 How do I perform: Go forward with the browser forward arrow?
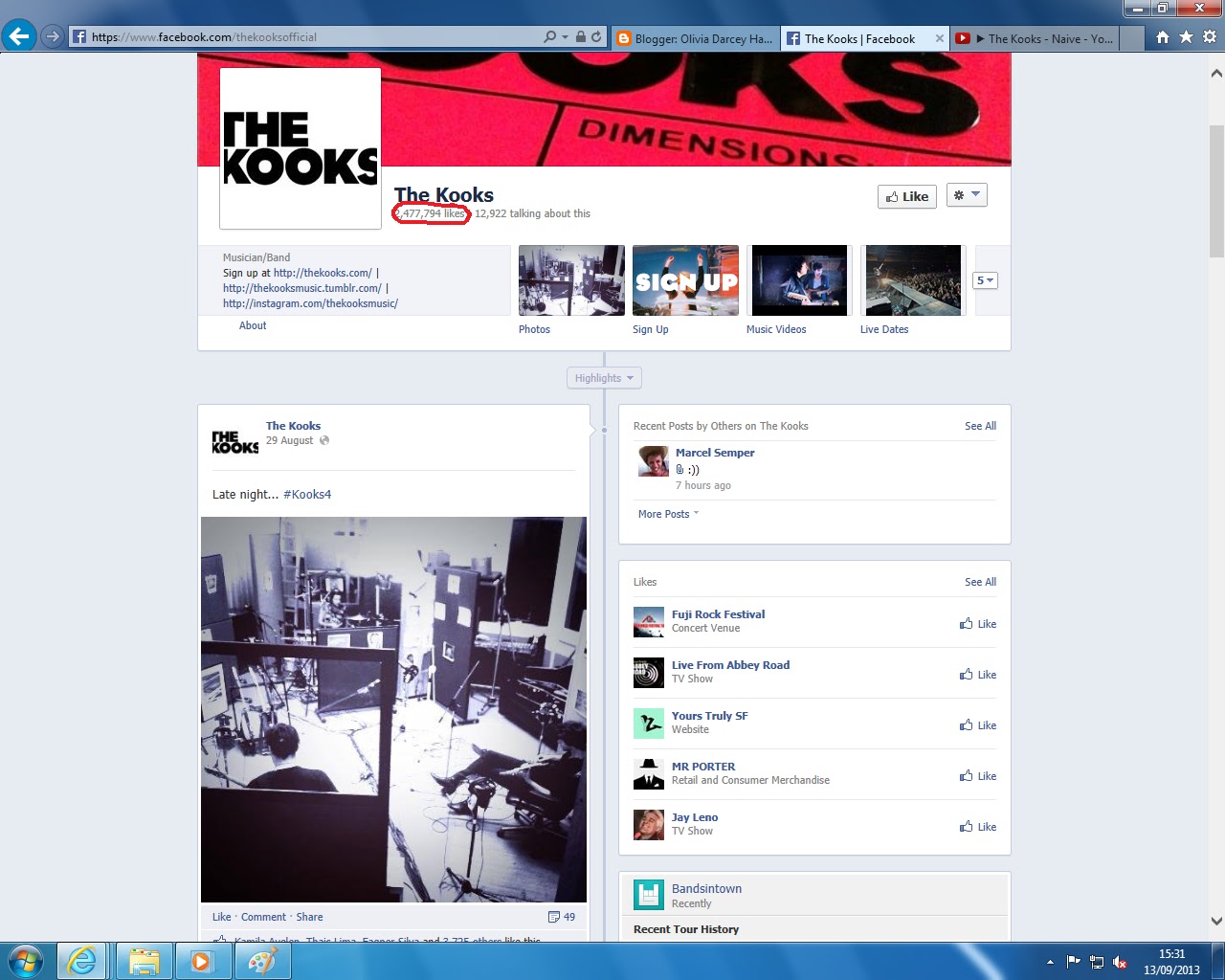(x=53, y=37)
